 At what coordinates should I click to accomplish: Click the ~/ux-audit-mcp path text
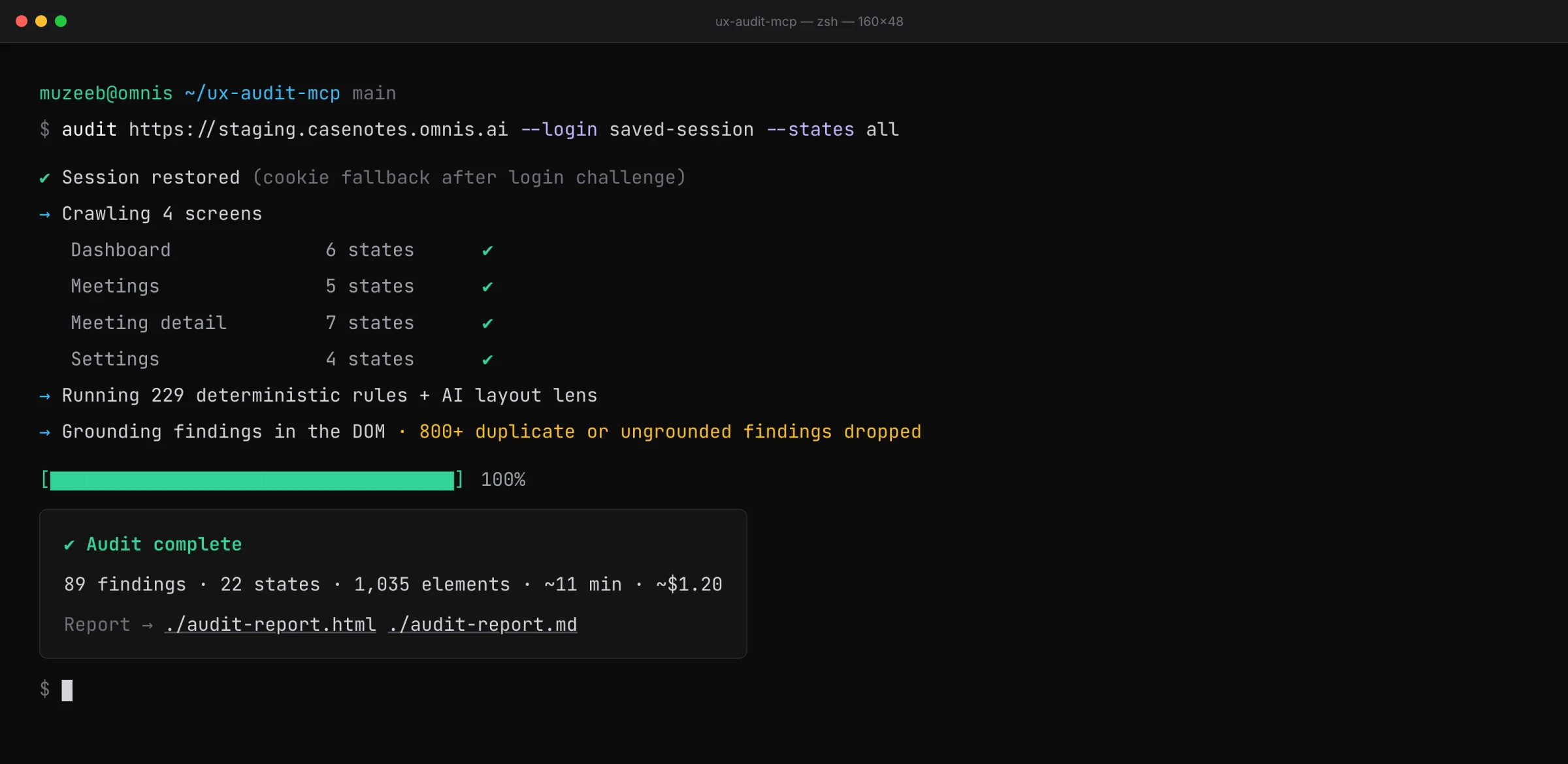point(263,93)
